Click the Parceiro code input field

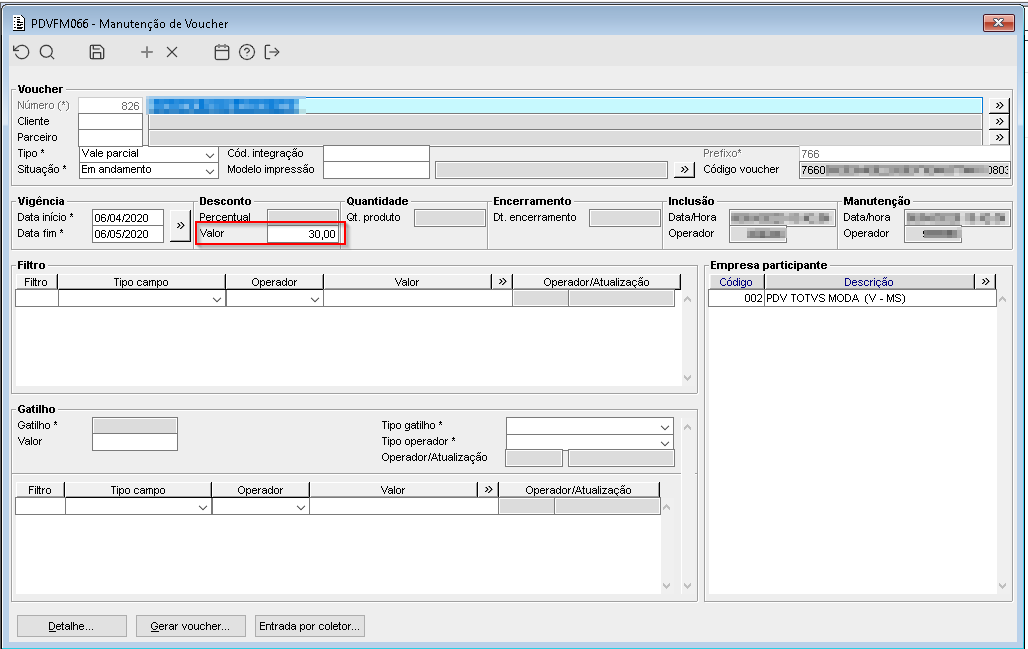pos(110,137)
